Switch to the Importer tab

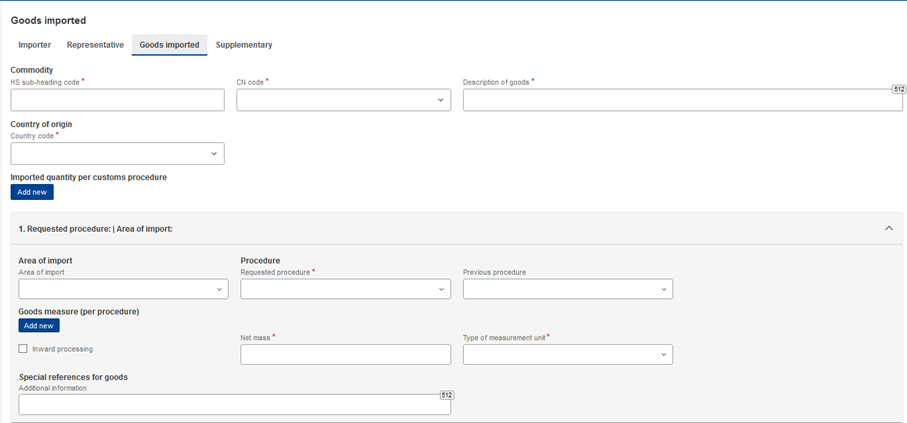coord(35,45)
